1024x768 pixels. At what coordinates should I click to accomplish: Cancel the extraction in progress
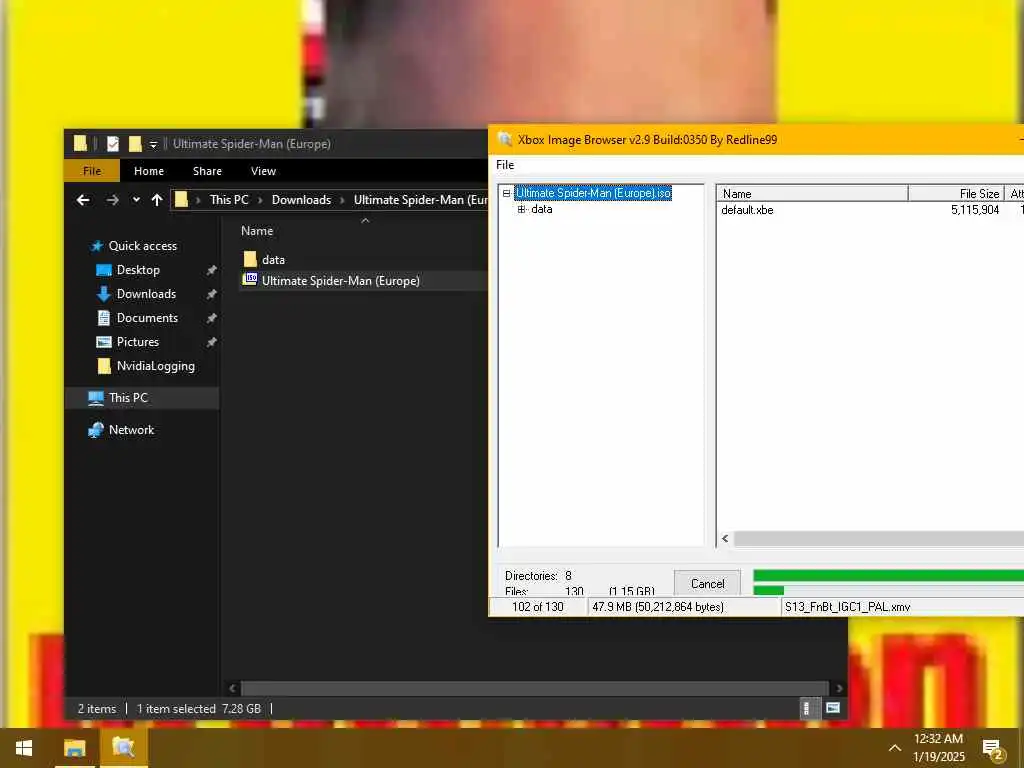pyautogui.click(x=707, y=583)
